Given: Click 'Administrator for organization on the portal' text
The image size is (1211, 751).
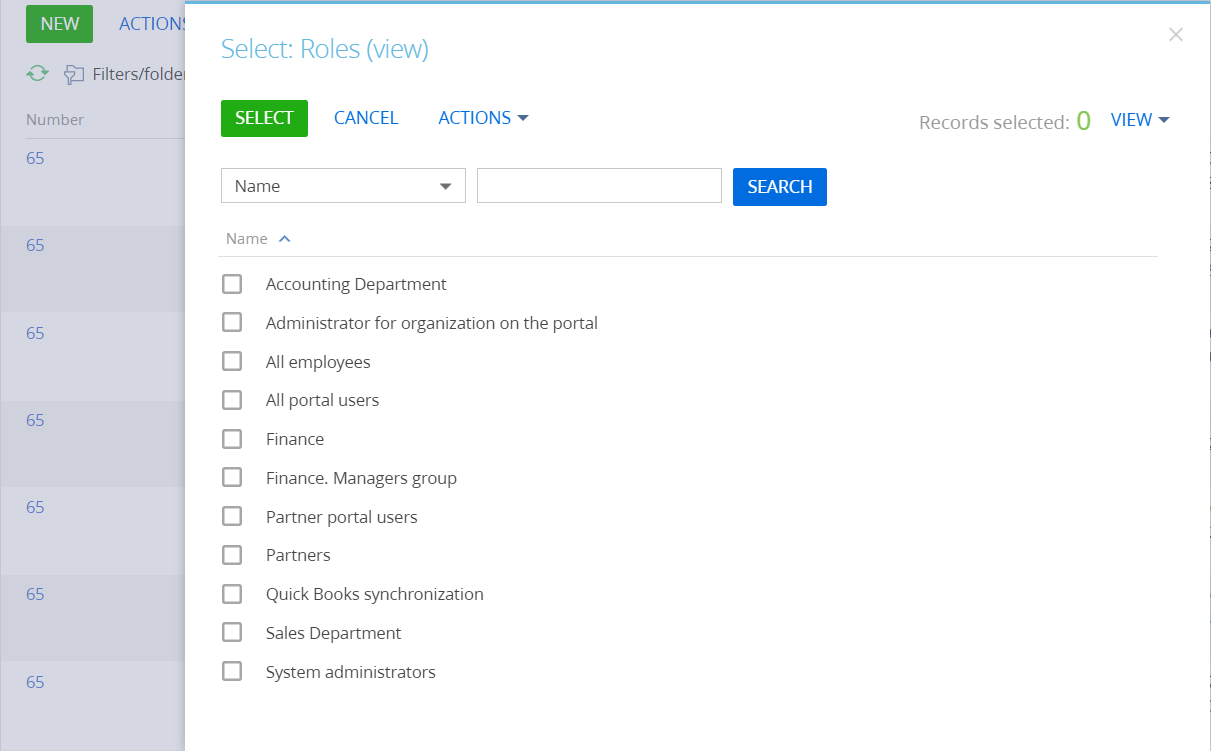Looking at the screenshot, I should (x=432, y=323).
